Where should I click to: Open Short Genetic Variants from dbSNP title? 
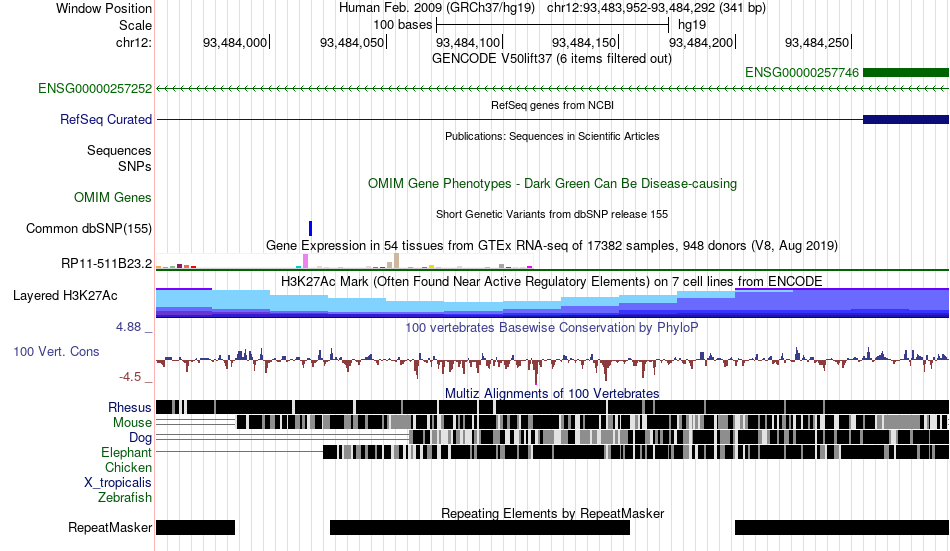pyautogui.click(x=552, y=214)
